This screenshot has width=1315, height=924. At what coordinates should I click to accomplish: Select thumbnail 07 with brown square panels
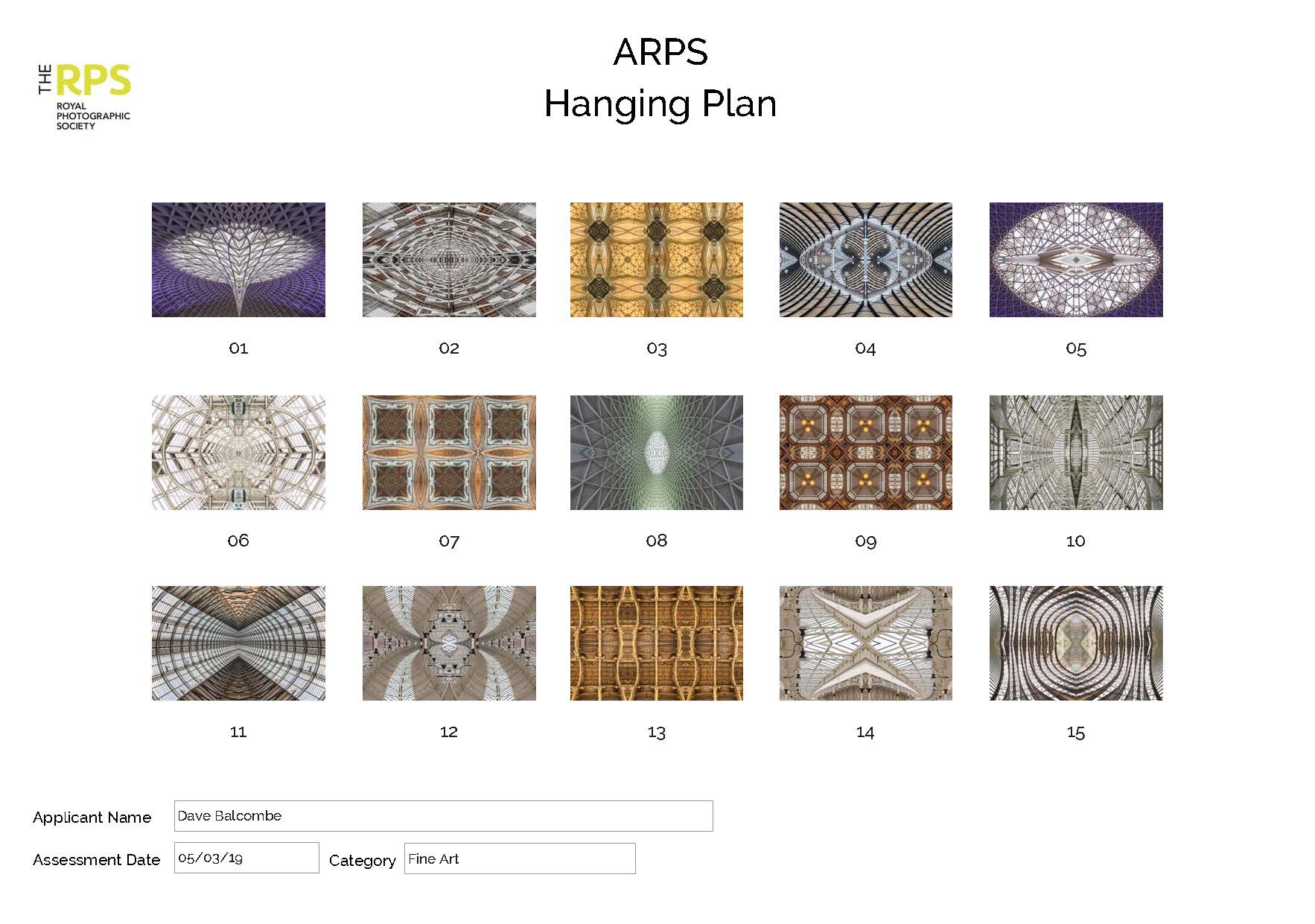click(449, 453)
